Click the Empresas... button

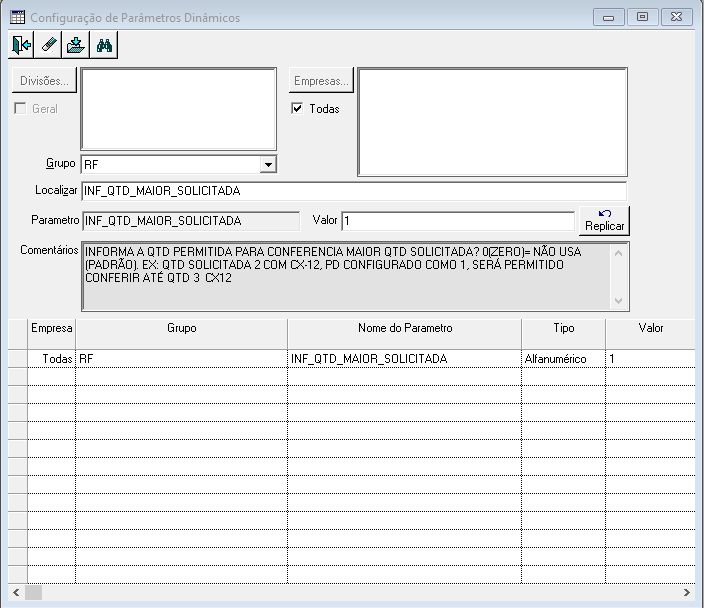pyautogui.click(x=321, y=80)
